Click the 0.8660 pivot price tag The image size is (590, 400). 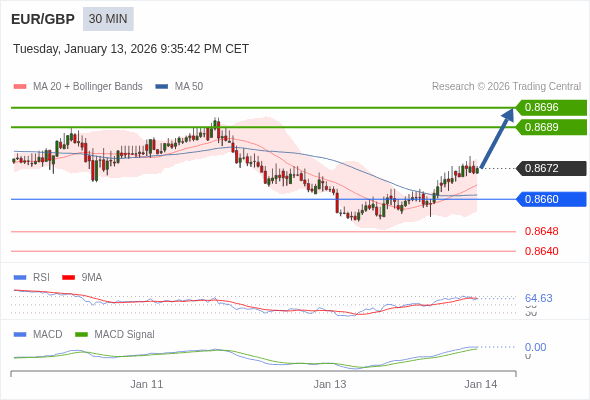pyautogui.click(x=551, y=199)
